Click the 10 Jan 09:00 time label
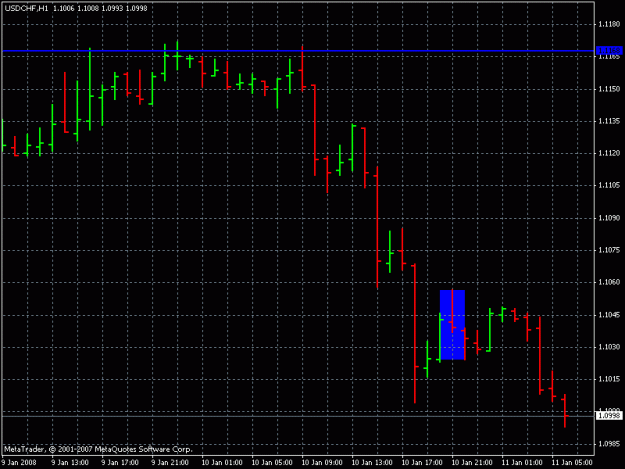 click(x=322, y=463)
